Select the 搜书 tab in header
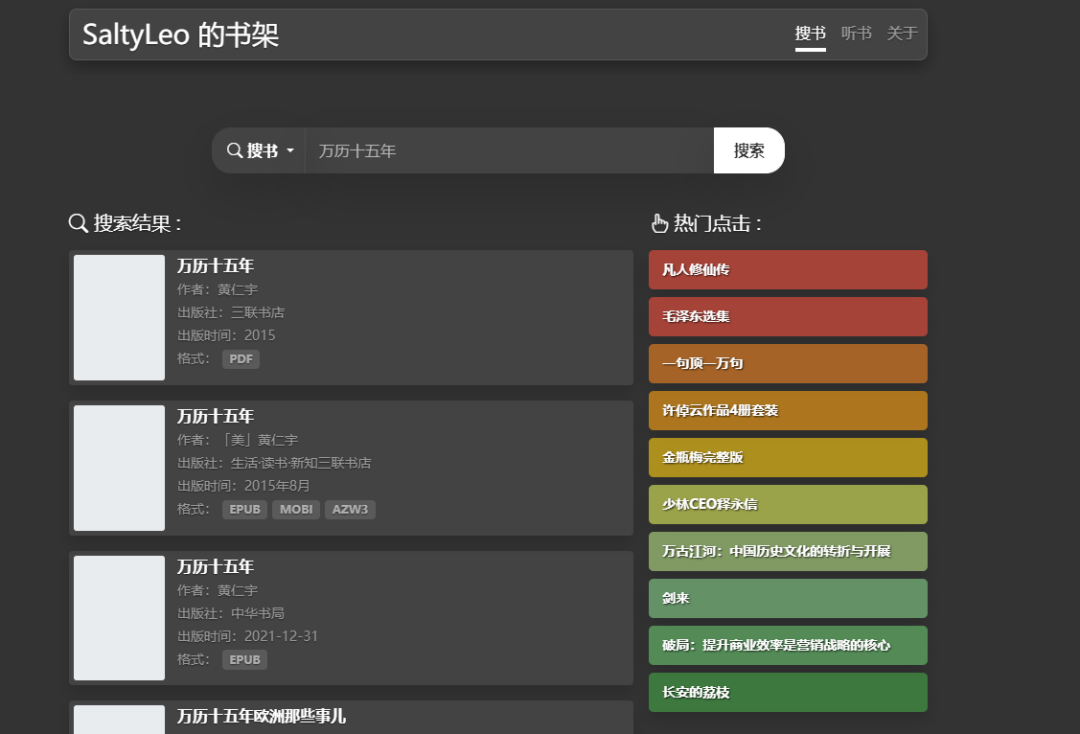Screen dimensions: 1080x734 pyautogui.click(x=810, y=33)
